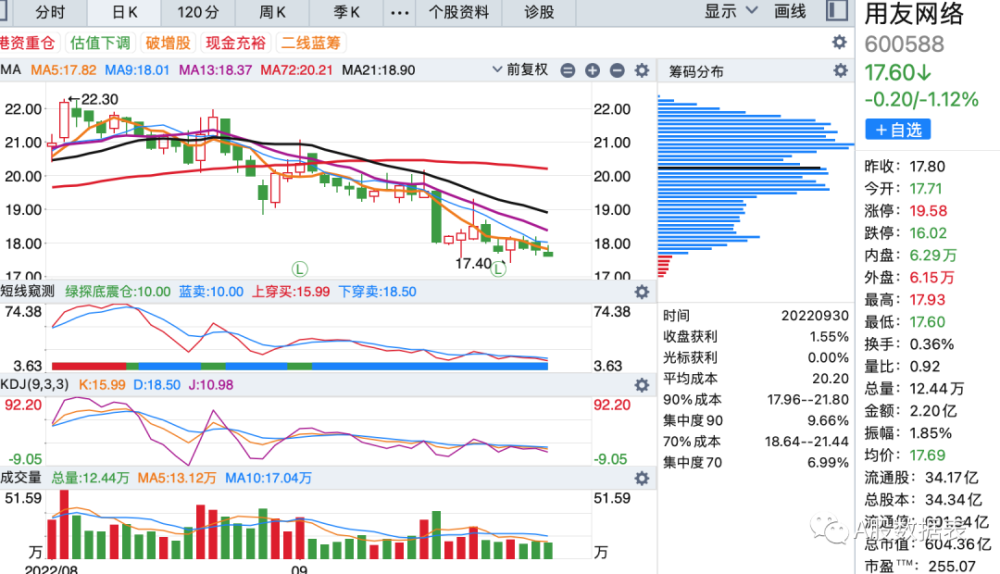This screenshot has width=1000, height=574.
Task: Click the MA5:17.82 label
Action: (x=63, y=70)
